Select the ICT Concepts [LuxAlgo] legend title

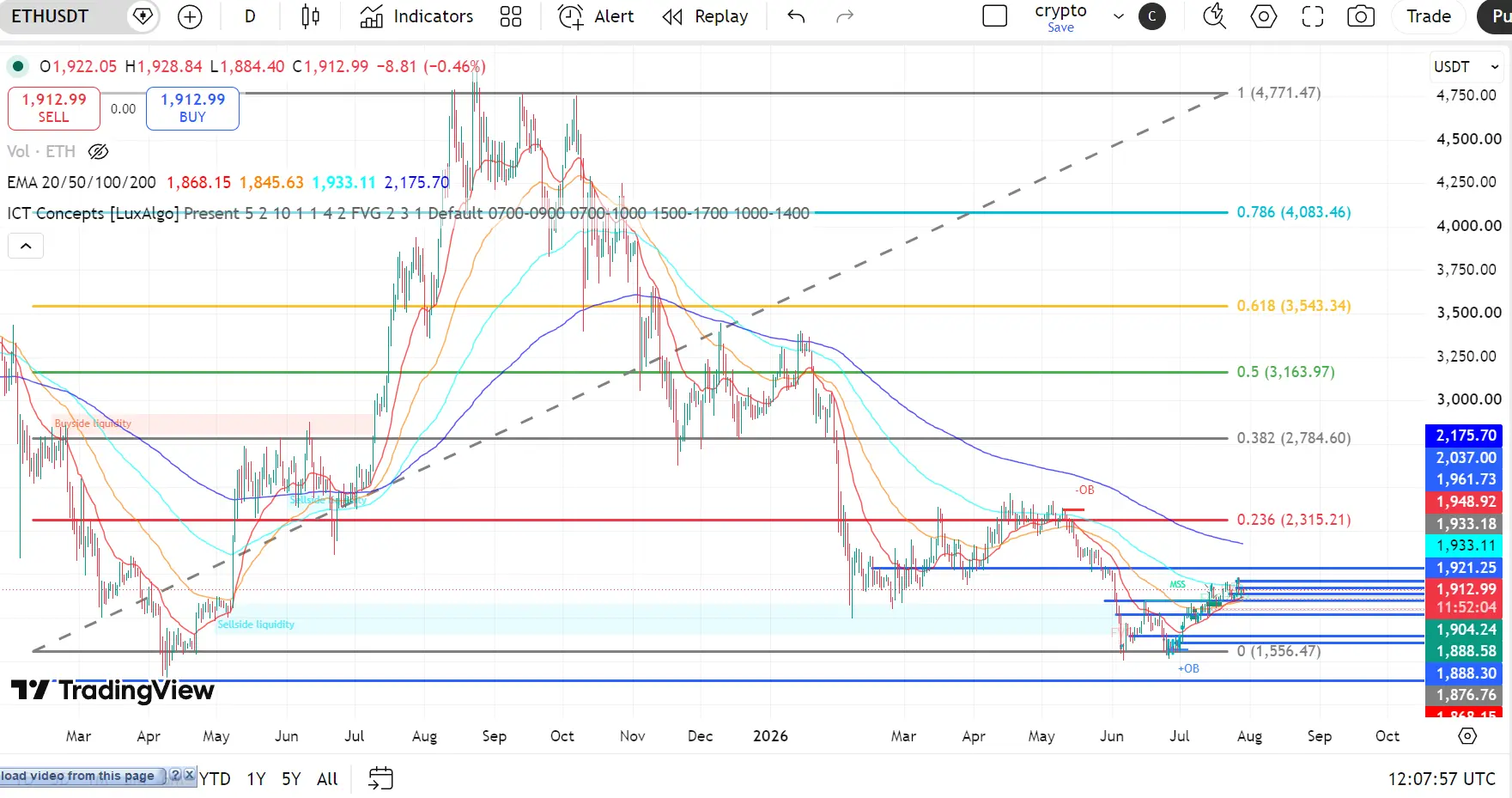click(93, 213)
